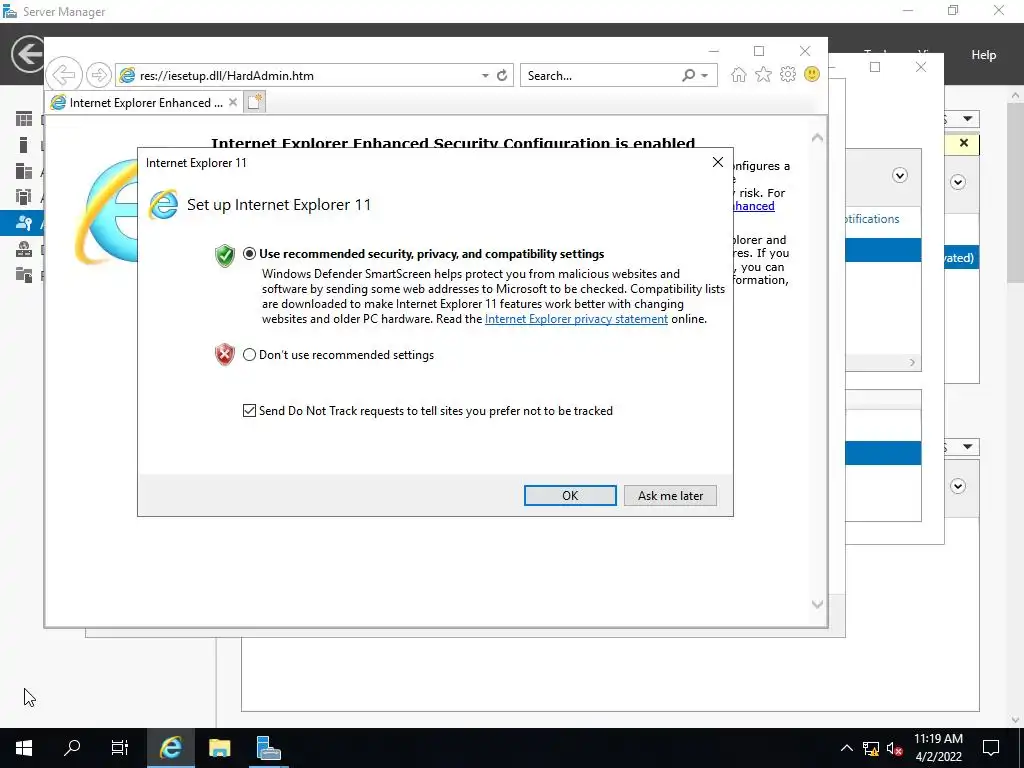Open Local Server sidebar icon

24,145
